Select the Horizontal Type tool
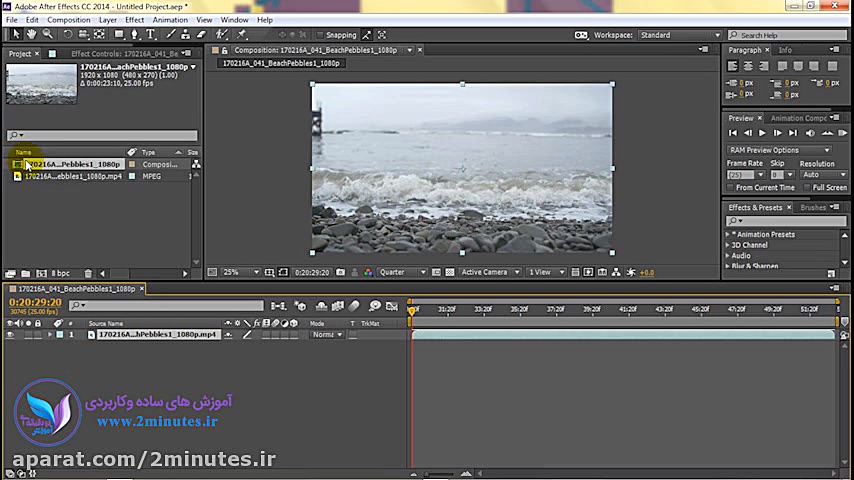This screenshot has width=854, height=480. tap(151, 35)
